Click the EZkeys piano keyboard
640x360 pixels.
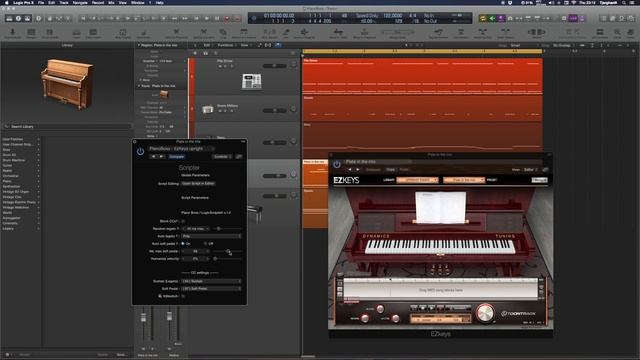[440, 247]
